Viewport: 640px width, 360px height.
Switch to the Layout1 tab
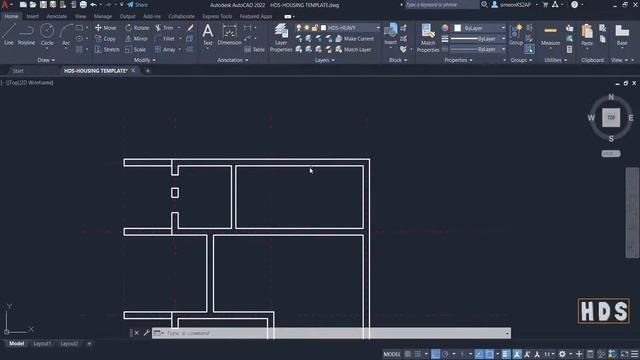tap(42, 344)
